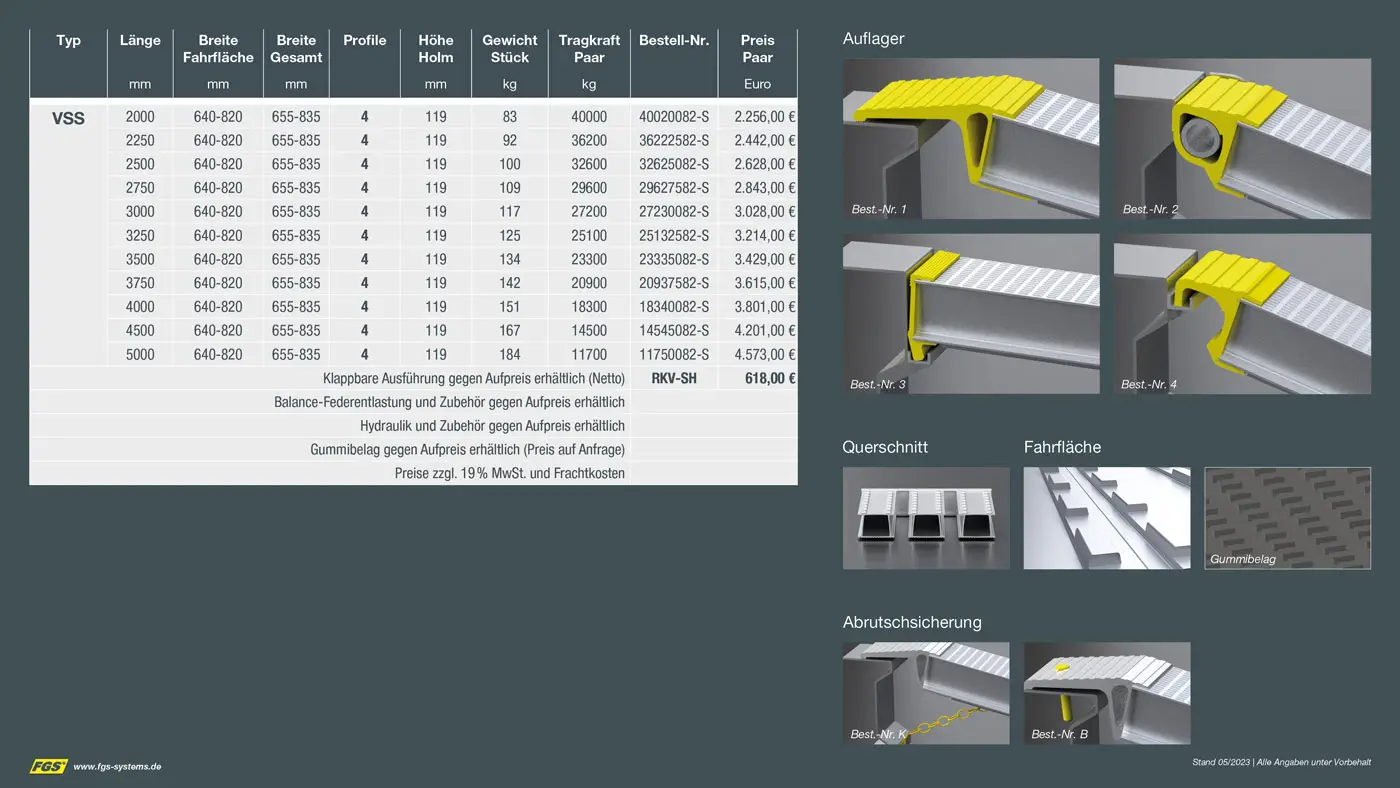Viewport: 1400px width, 788px height.
Task: Click order number 40020082-S
Action: [674, 117]
